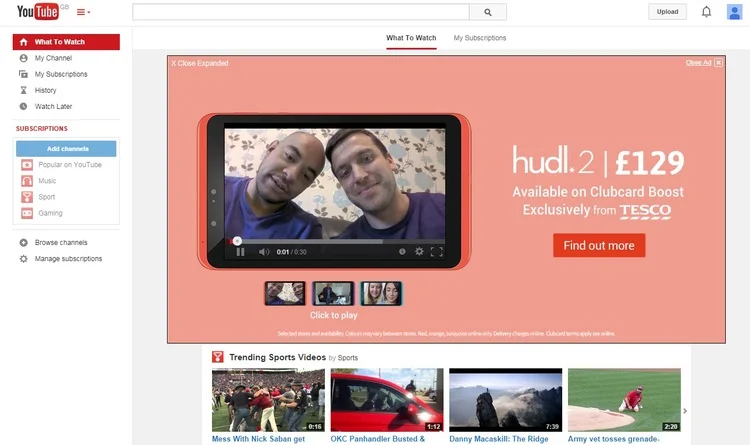
Task: Click the Tesco logo in ad
Action: pyautogui.click(x=645, y=211)
